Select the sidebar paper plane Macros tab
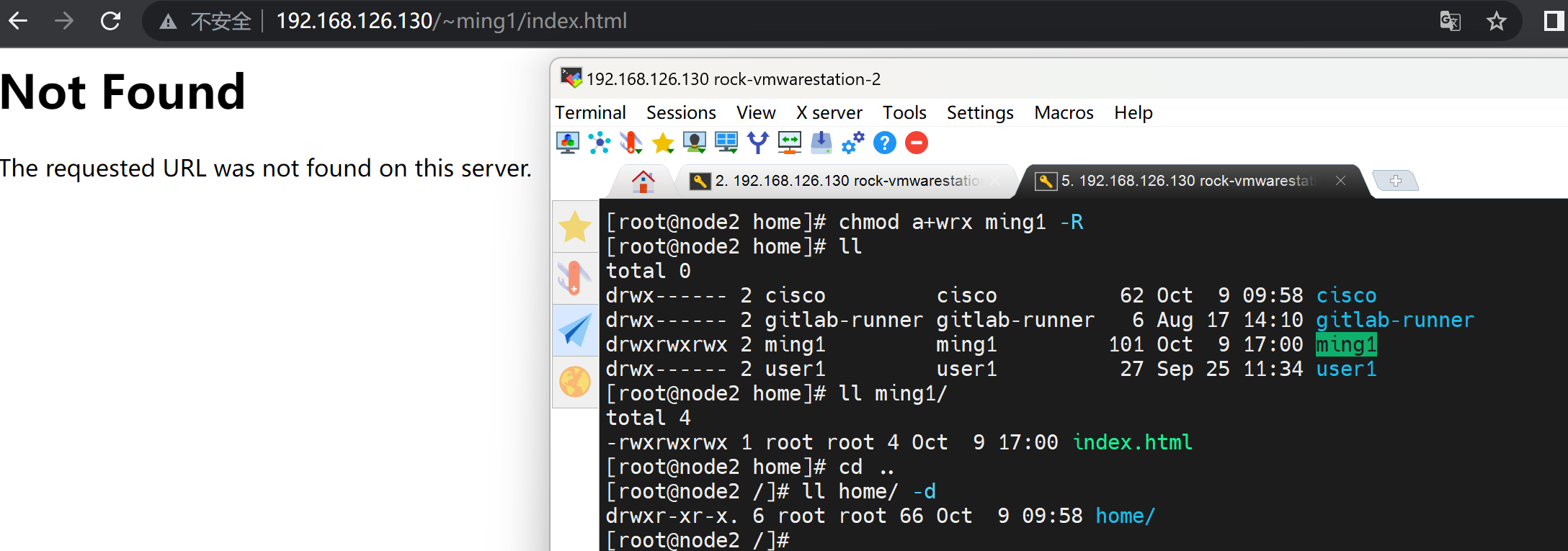 (574, 331)
